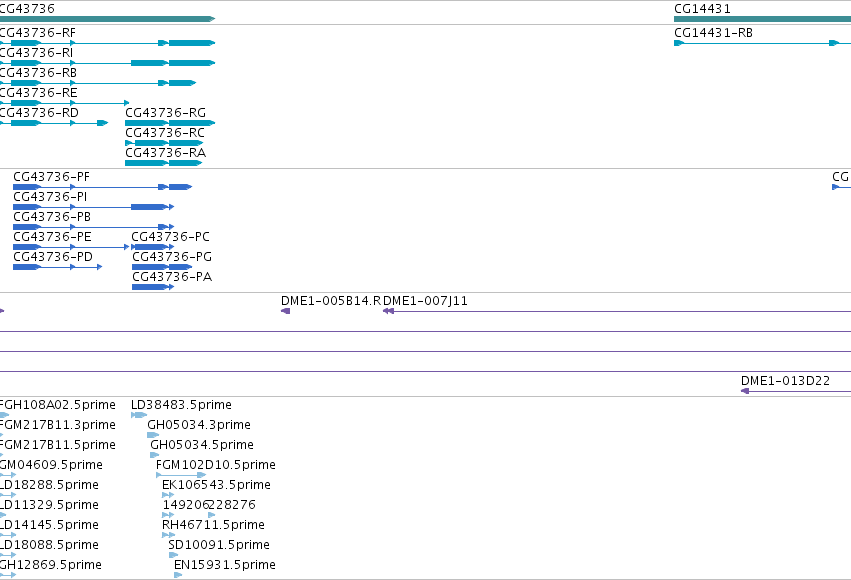Select the CG43736 gene bar
This screenshot has width=851, height=580.
pyautogui.click(x=107, y=19)
